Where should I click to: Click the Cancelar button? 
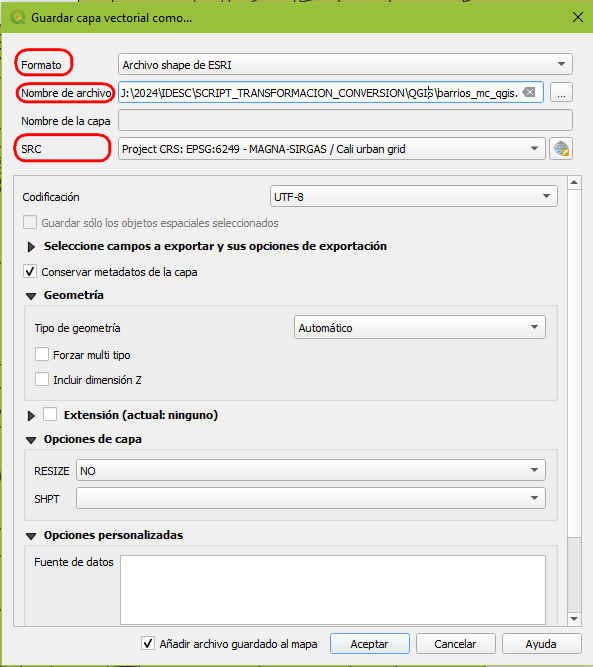455,644
